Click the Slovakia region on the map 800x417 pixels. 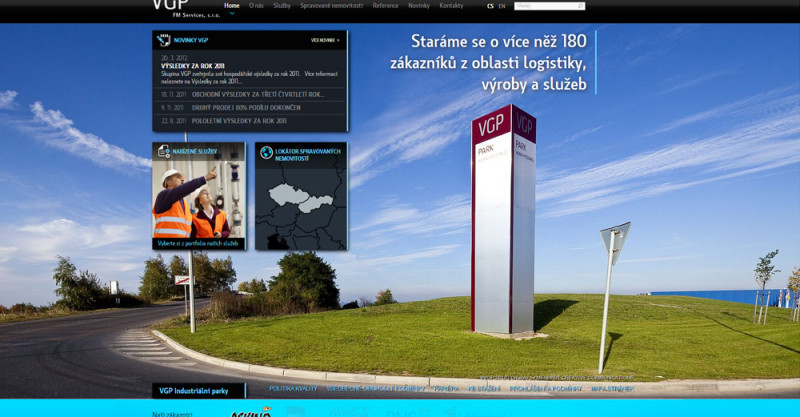316,204
